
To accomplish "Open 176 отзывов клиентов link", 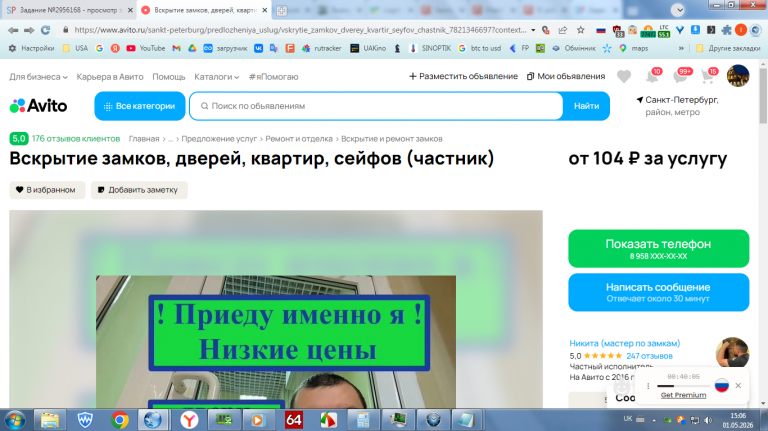I will click(76, 139).
